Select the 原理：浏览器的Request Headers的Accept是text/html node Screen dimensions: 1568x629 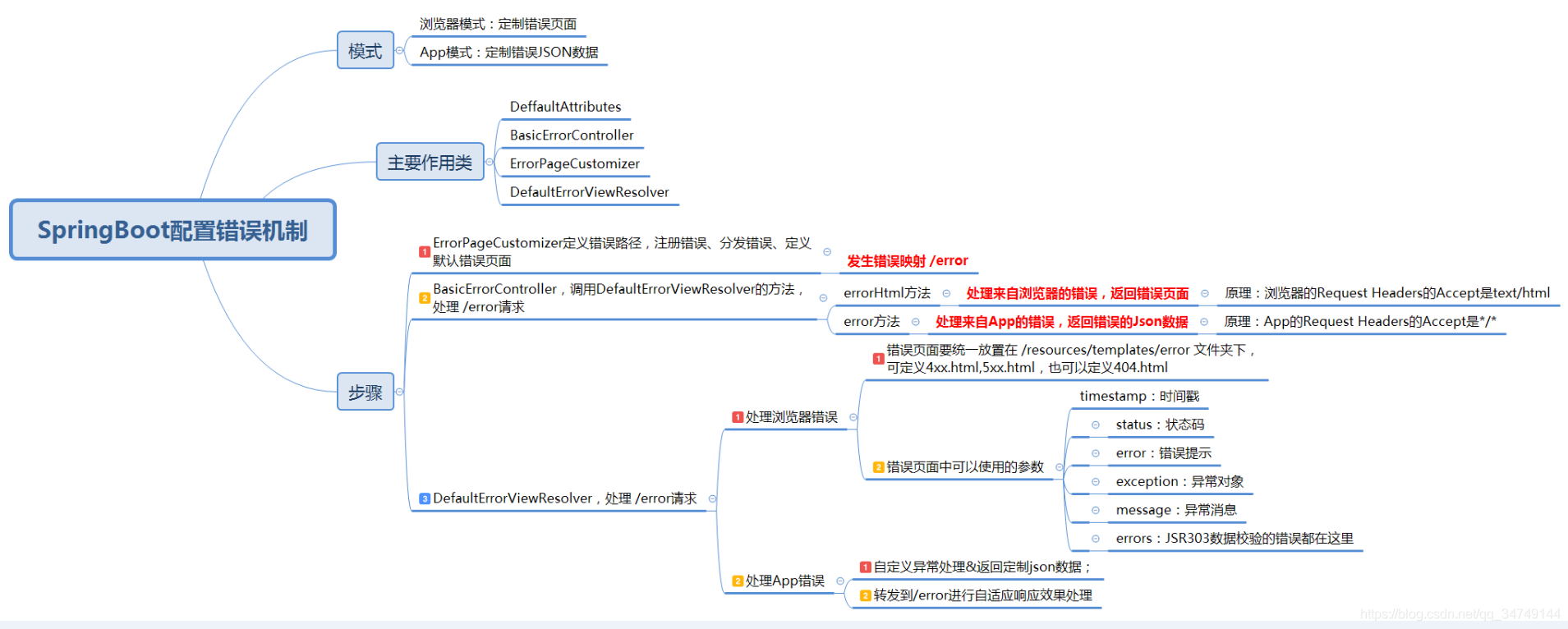[x=1387, y=293]
